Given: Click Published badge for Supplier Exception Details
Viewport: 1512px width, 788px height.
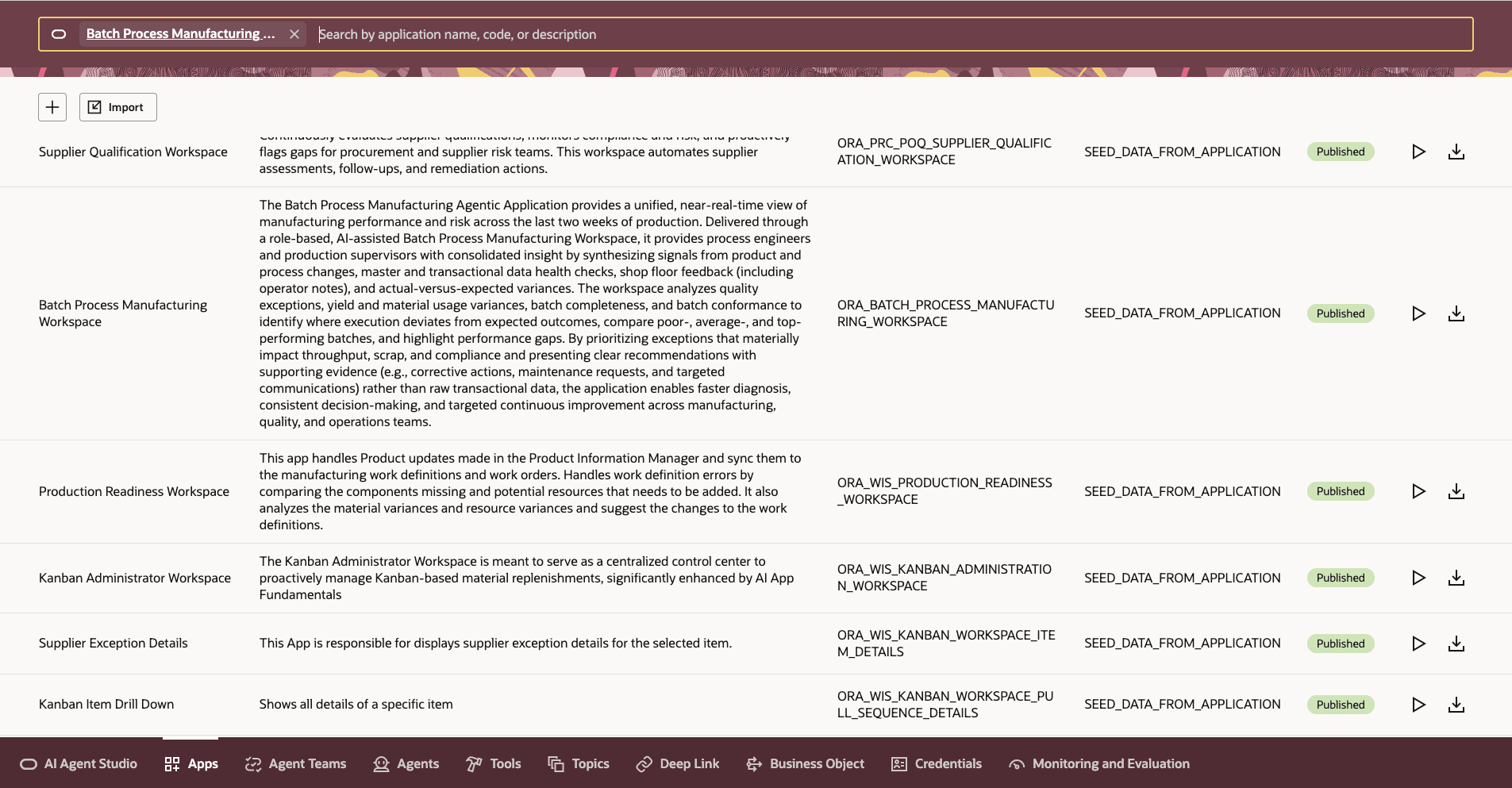Looking at the screenshot, I should (1341, 644).
